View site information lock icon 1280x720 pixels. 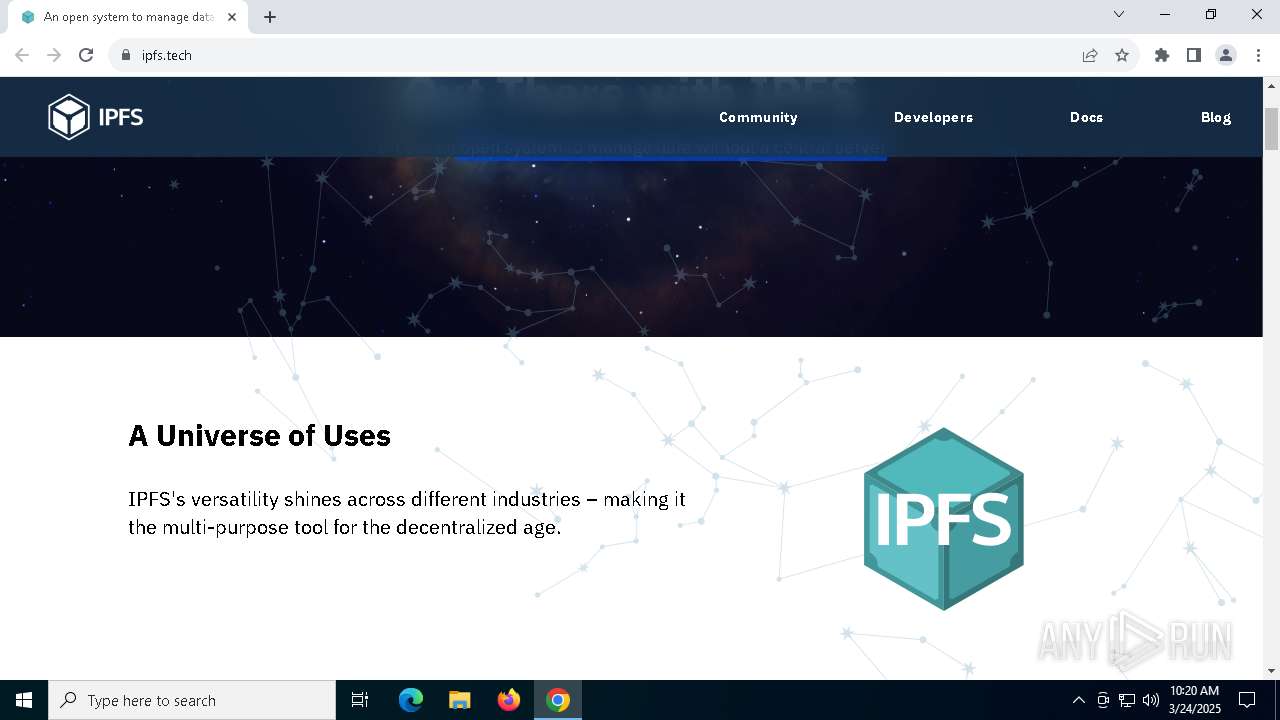126,55
